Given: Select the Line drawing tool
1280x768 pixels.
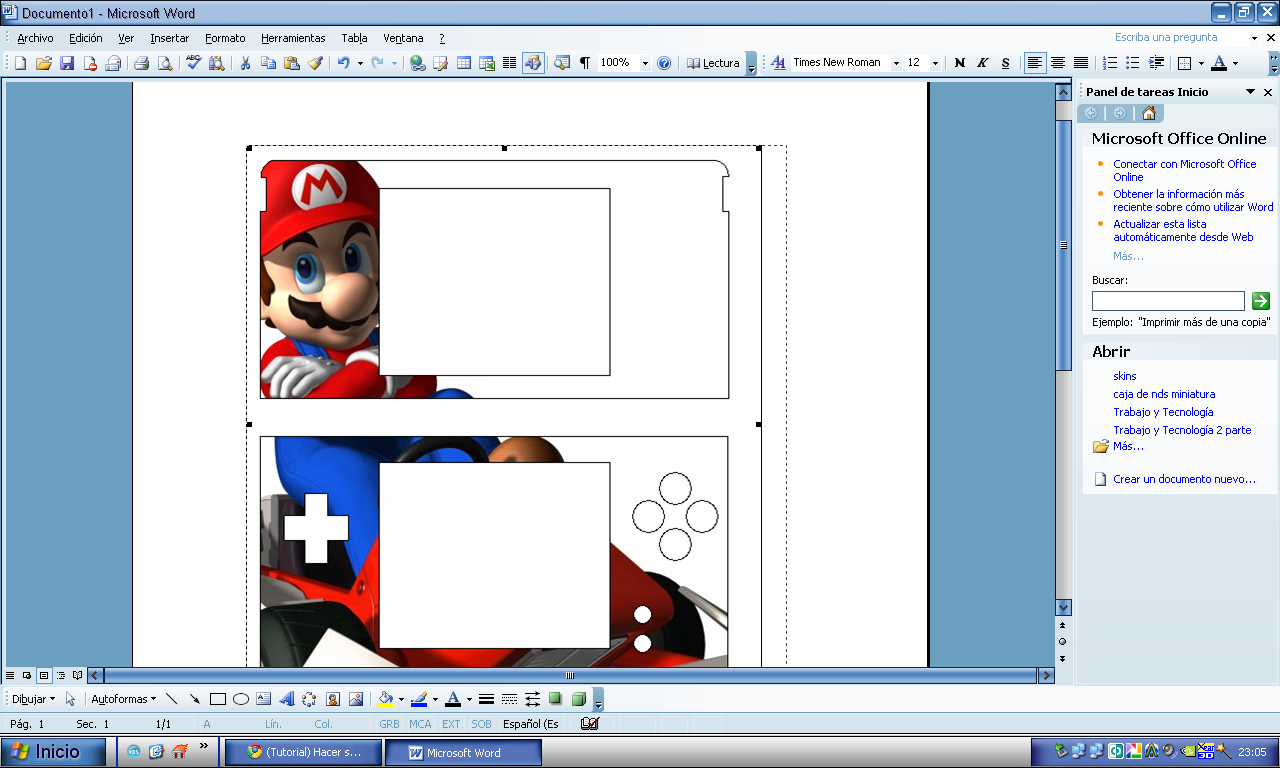Looking at the screenshot, I should [x=172, y=699].
